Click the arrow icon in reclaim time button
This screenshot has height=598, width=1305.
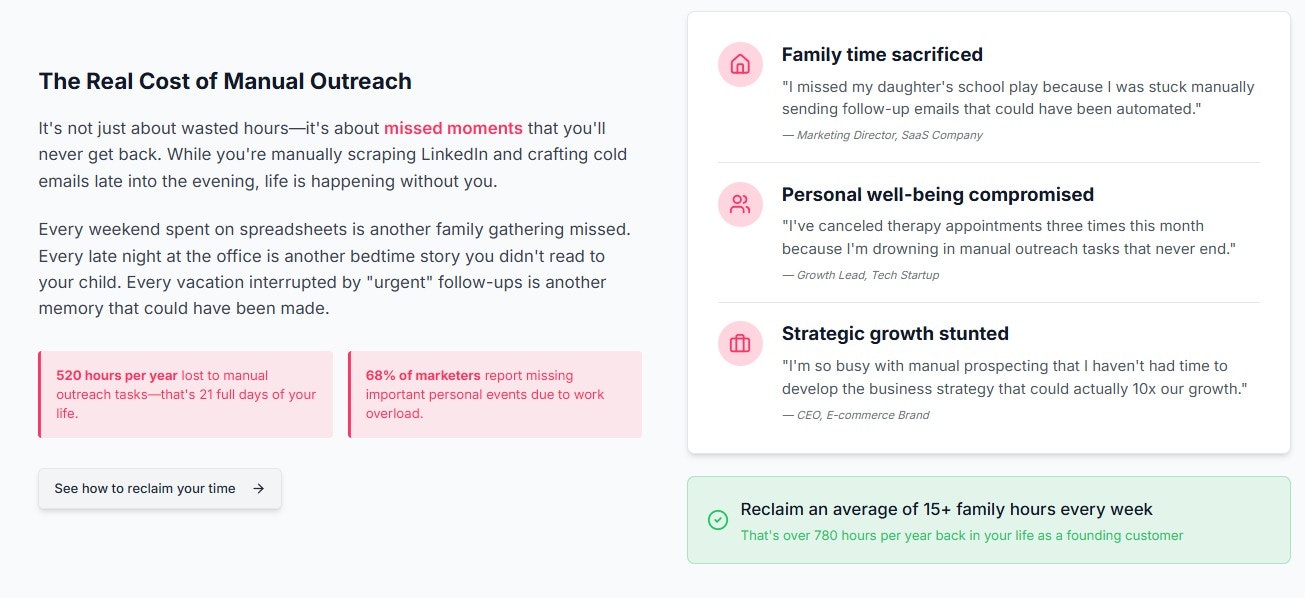coord(258,489)
